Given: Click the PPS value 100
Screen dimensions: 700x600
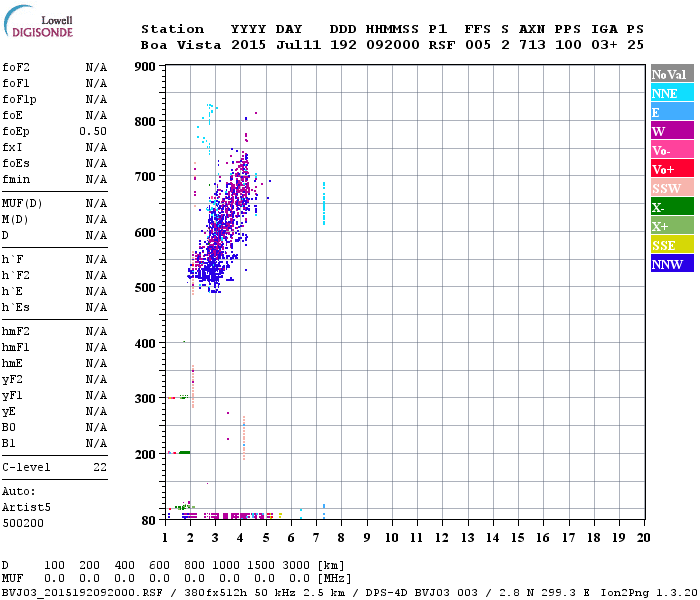Looking at the screenshot, I should click(x=568, y=45).
